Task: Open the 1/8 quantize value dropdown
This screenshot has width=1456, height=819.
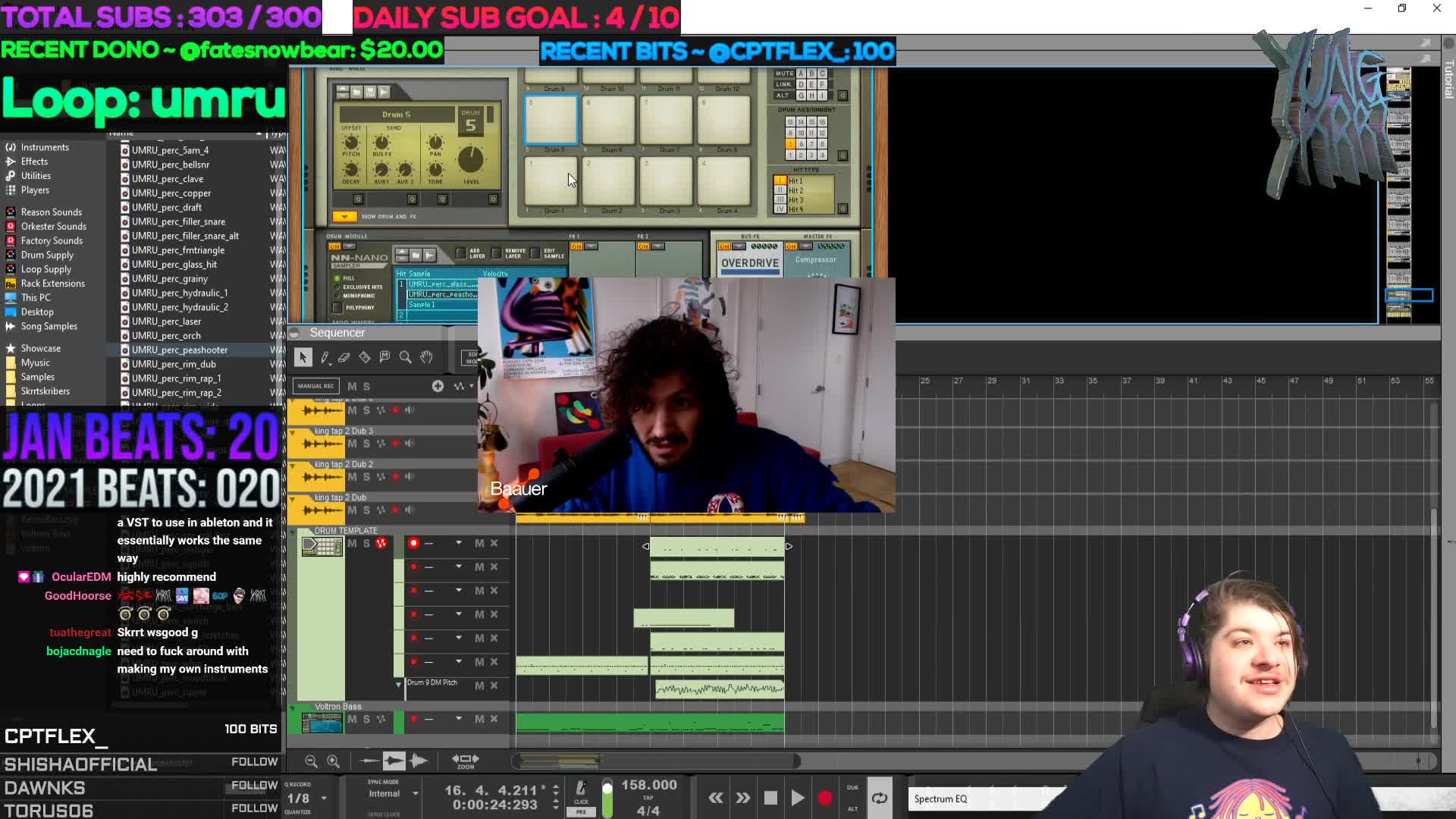Action: coord(324,799)
